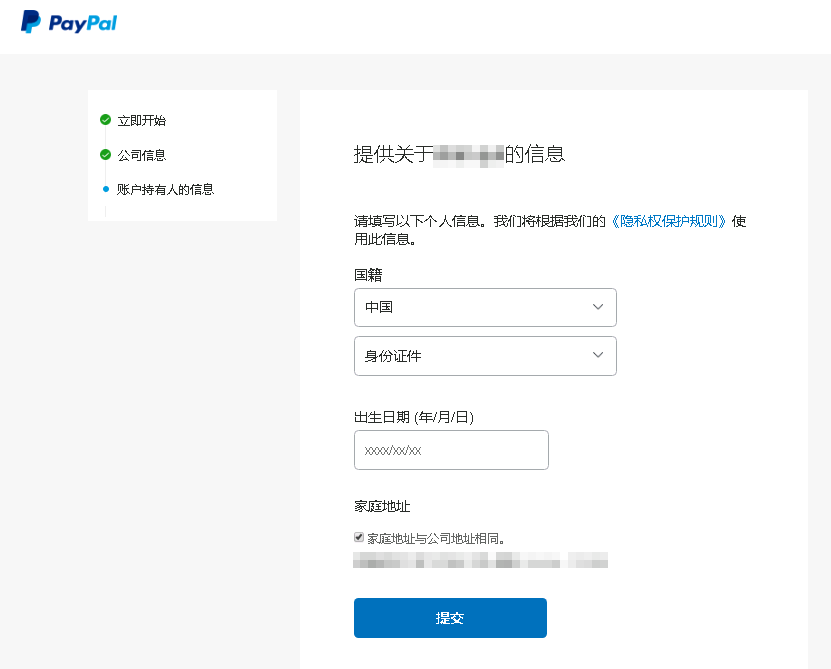The height and width of the screenshot is (669, 831).
Task: Click the checkmark icon in the progress sidebar
Action: [x=107, y=120]
